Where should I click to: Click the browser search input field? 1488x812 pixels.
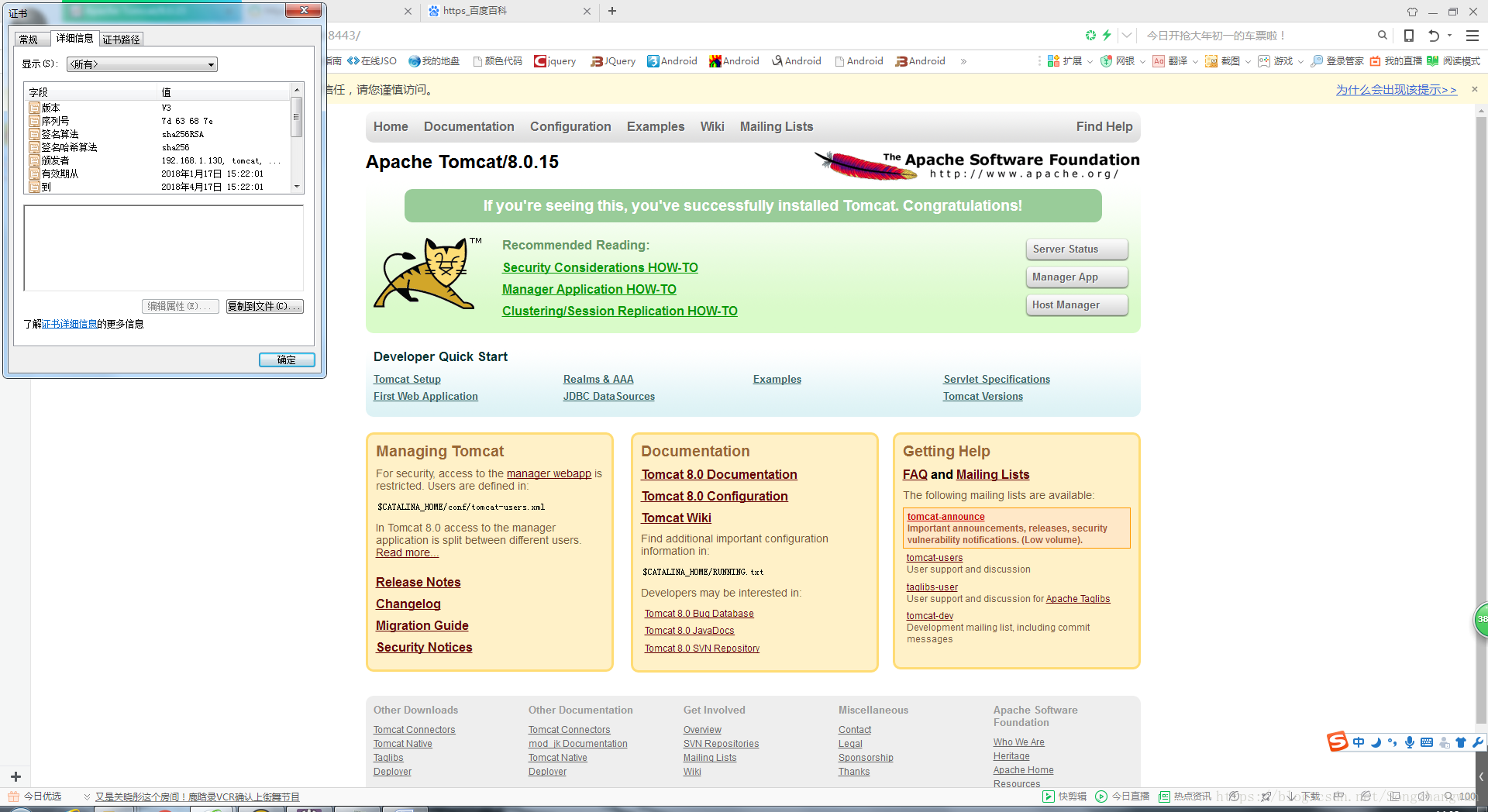[x=1255, y=36]
